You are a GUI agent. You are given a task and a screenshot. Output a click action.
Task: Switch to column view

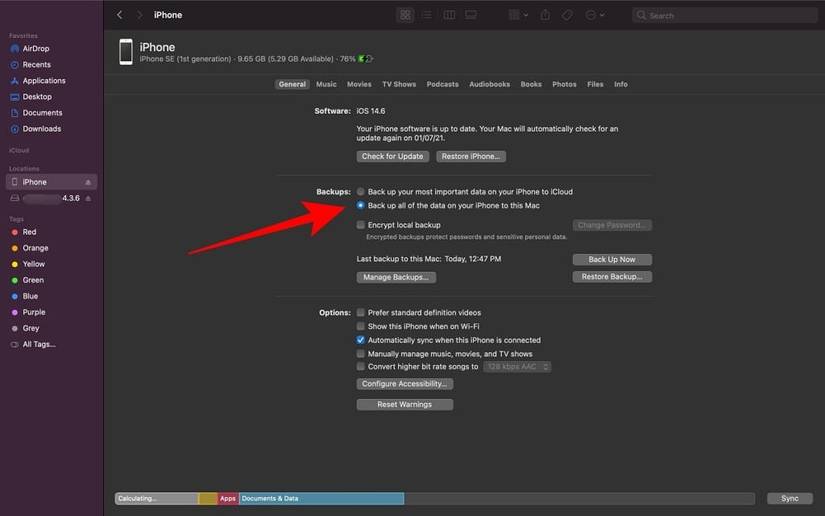tap(449, 15)
